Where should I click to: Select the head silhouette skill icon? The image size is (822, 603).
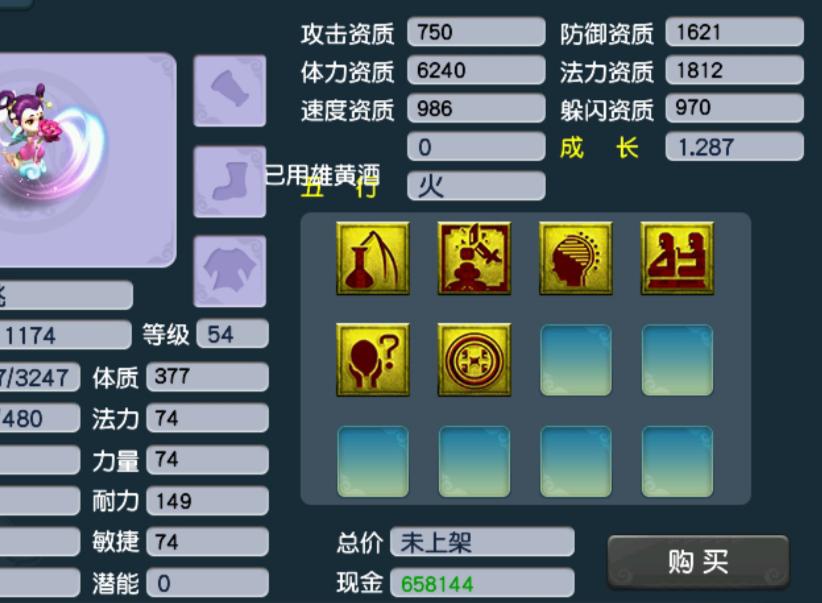click(x=576, y=259)
